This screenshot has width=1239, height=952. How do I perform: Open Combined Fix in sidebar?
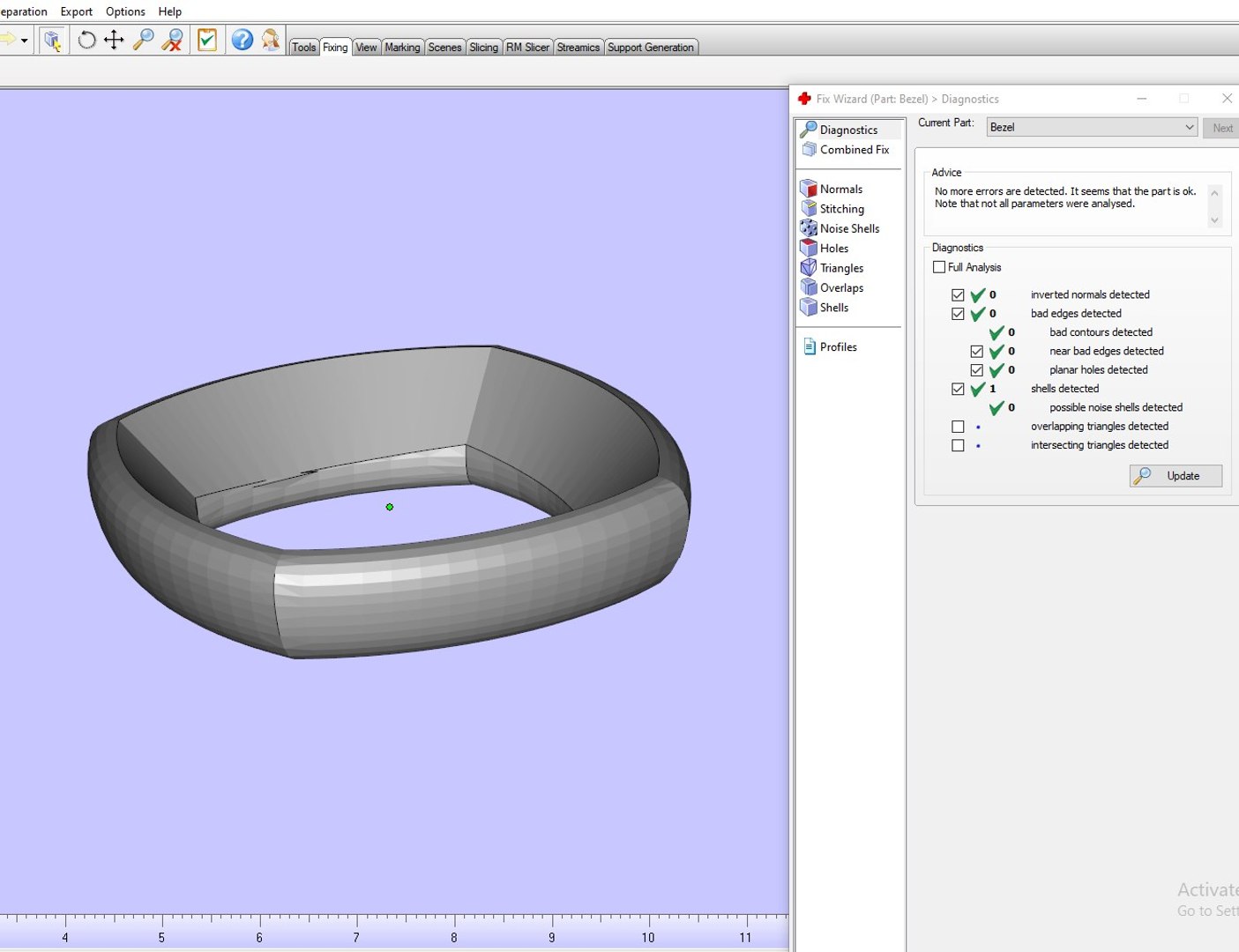click(x=846, y=150)
